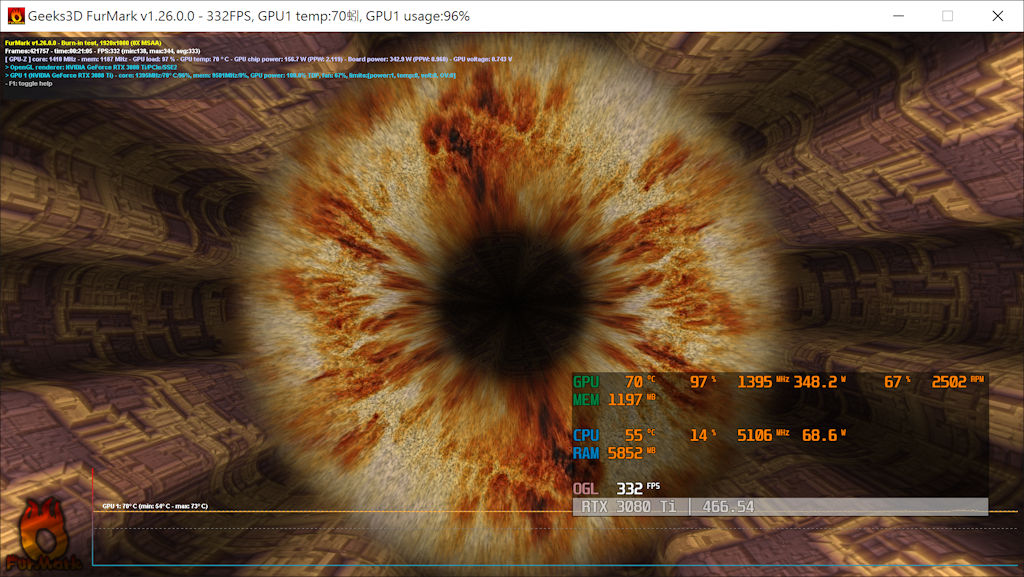The height and width of the screenshot is (577, 1024).
Task: Click the fan speed percent value 67 %
Action: click(897, 382)
